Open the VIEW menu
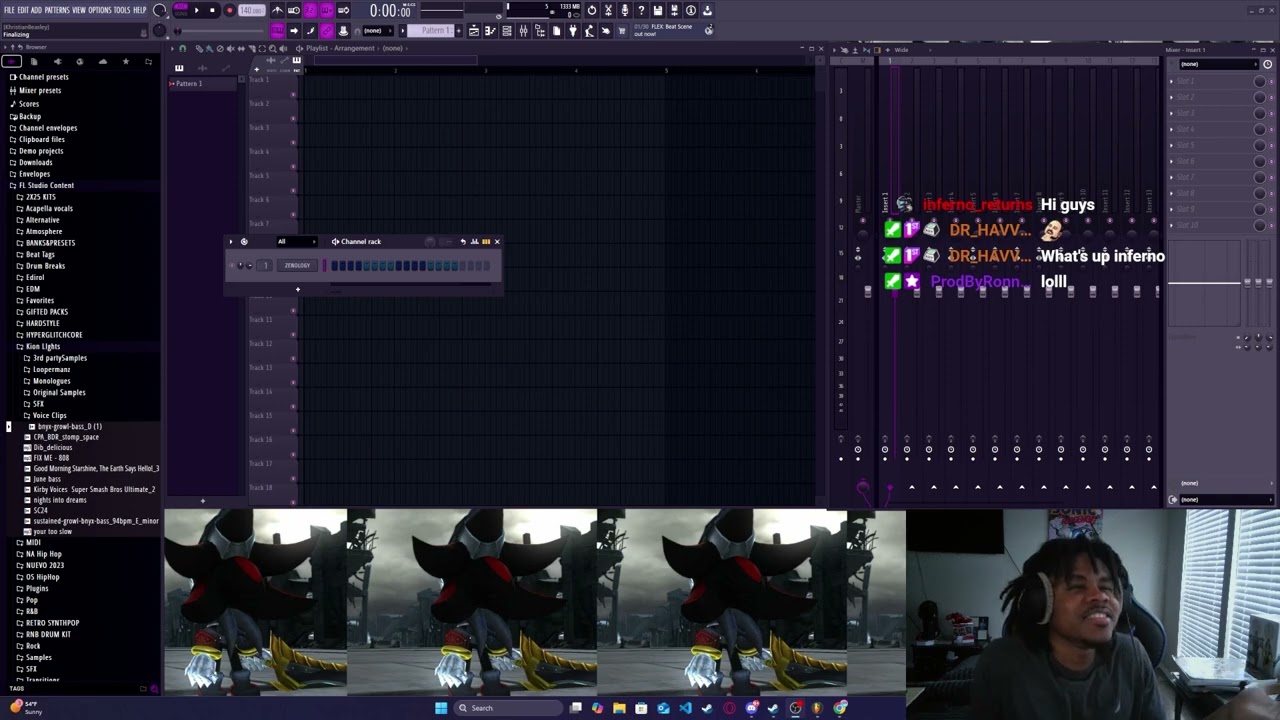 [79, 10]
